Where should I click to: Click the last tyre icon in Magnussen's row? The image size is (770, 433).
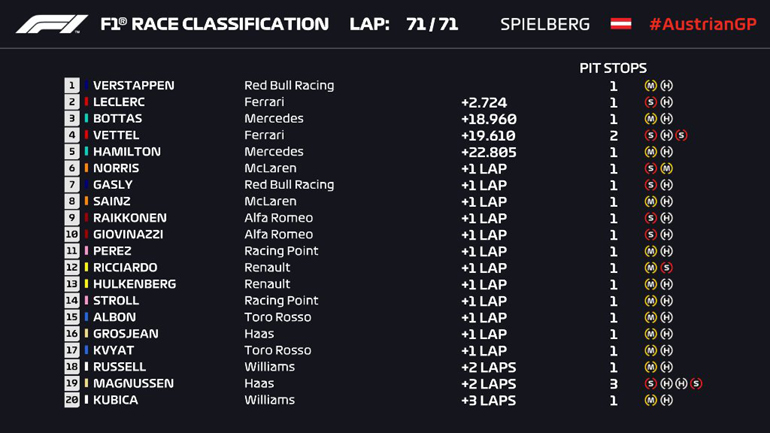pos(697,383)
